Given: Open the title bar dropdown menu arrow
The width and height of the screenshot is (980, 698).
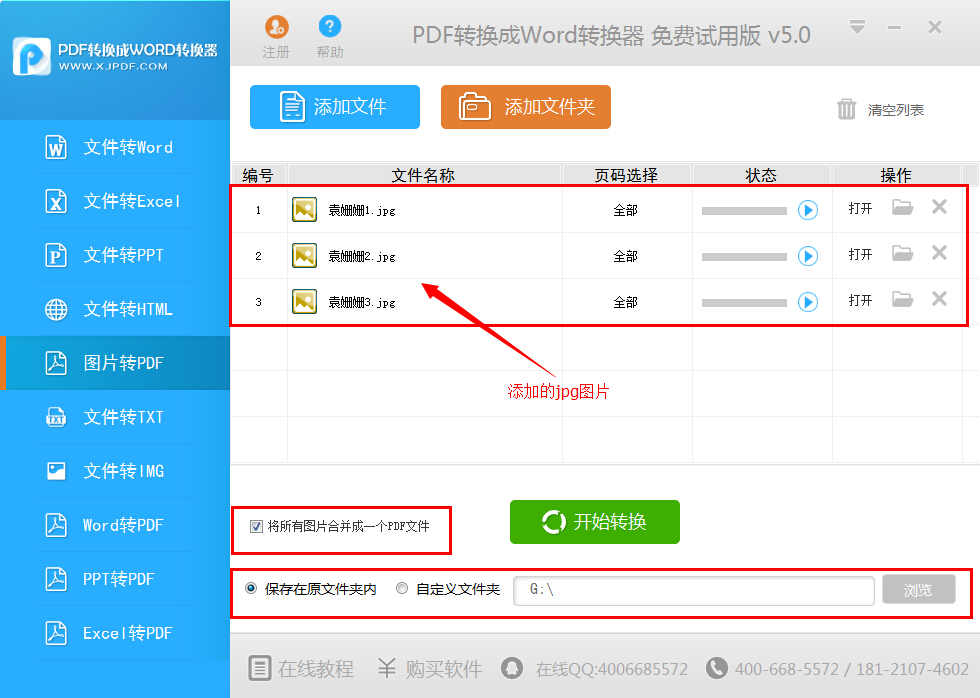Looking at the screenshot, I should [x=858, y=27].
